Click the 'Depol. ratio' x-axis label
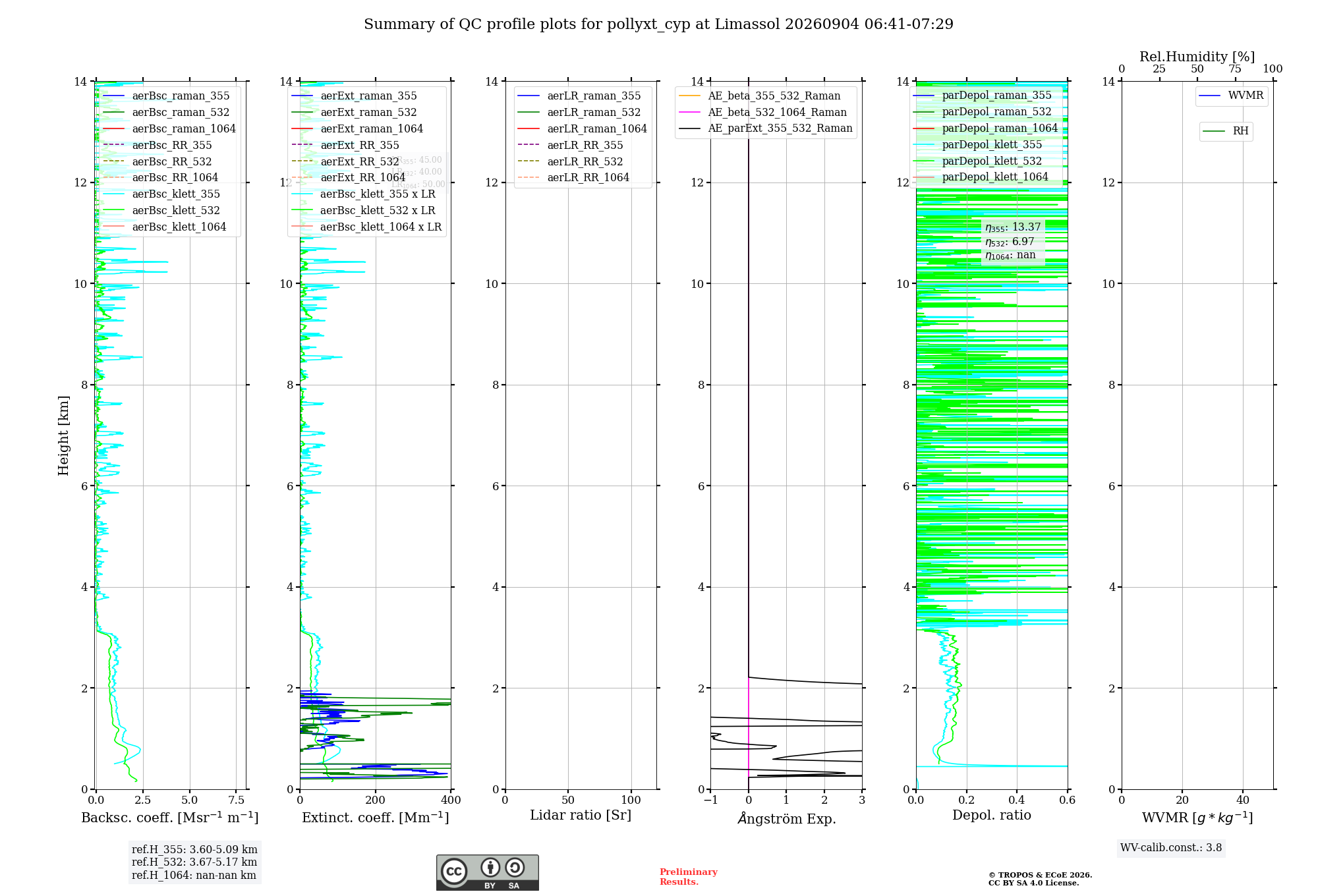Screen dimensions: 1318x896 tap(992, 816)
